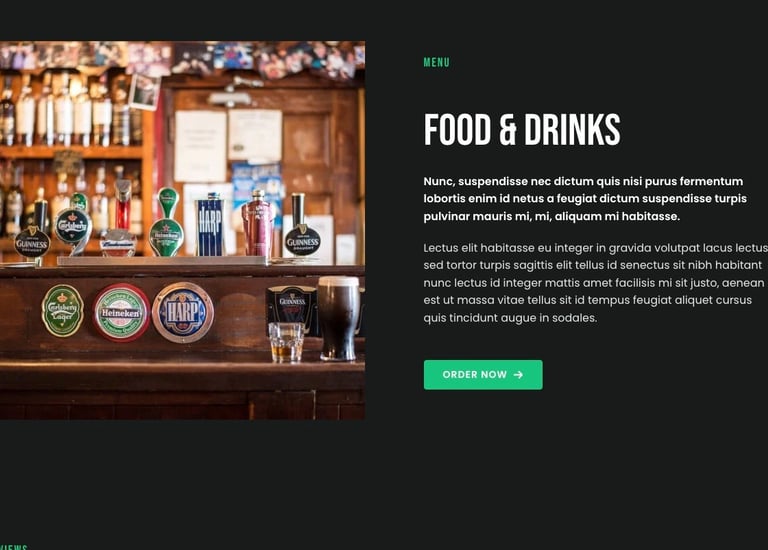Screen dimensions: 768x550
Task: Click the blue round Harp badge
Action: click(x=183, y=312)
